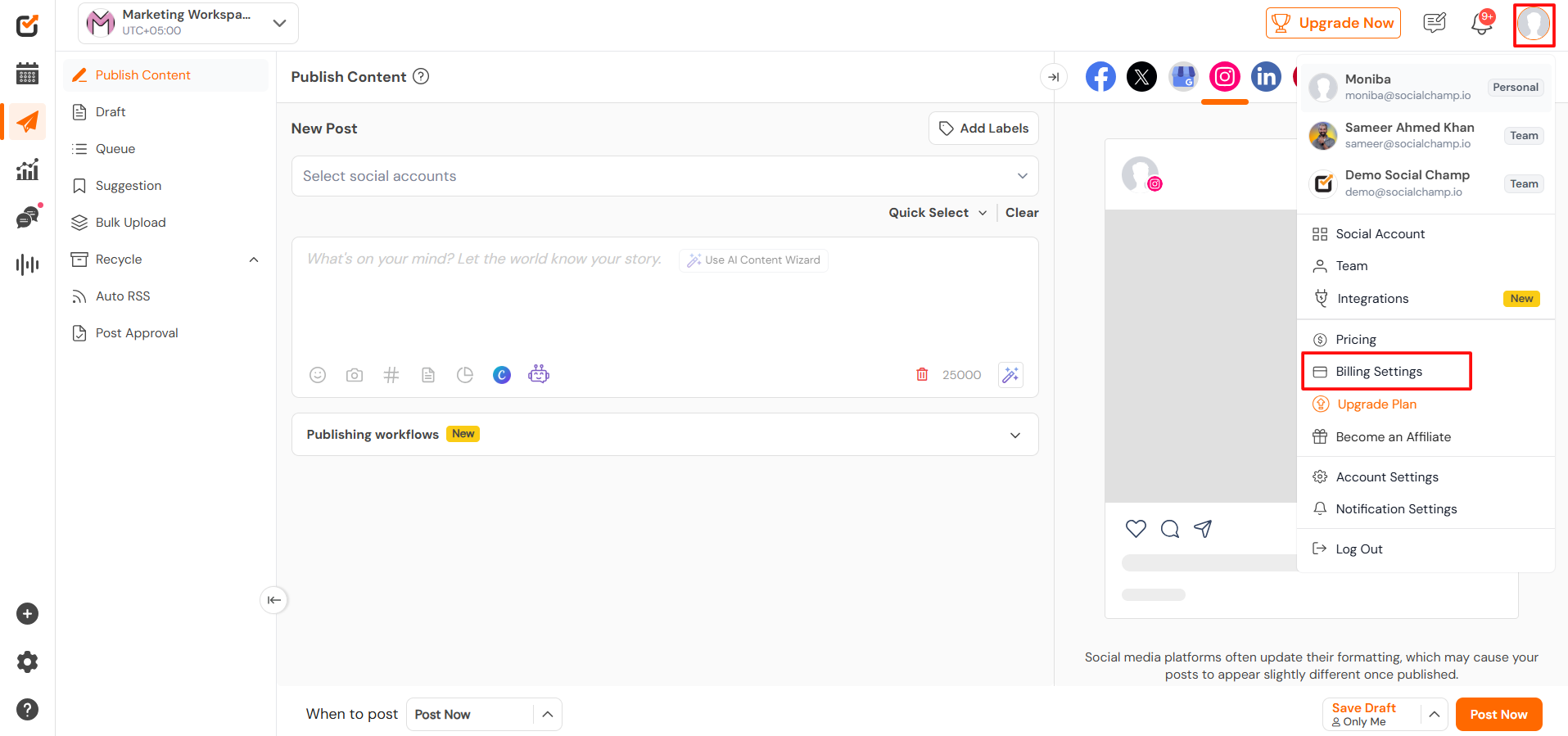Open the notifications bell icon
This screenshot has width=1568, height=736.
click(1482, 23)
